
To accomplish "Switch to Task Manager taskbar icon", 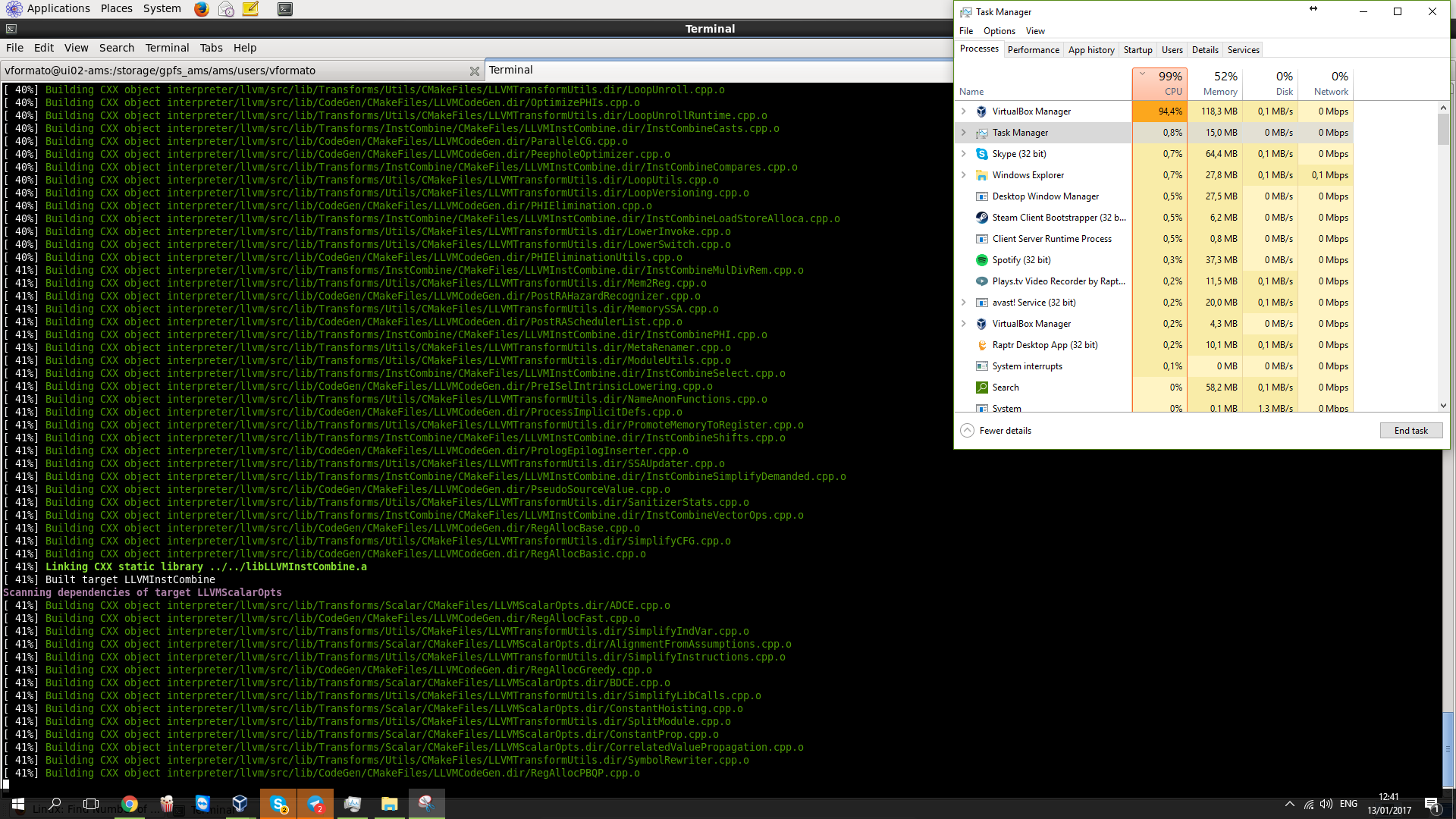I will [x=353, y=804].
